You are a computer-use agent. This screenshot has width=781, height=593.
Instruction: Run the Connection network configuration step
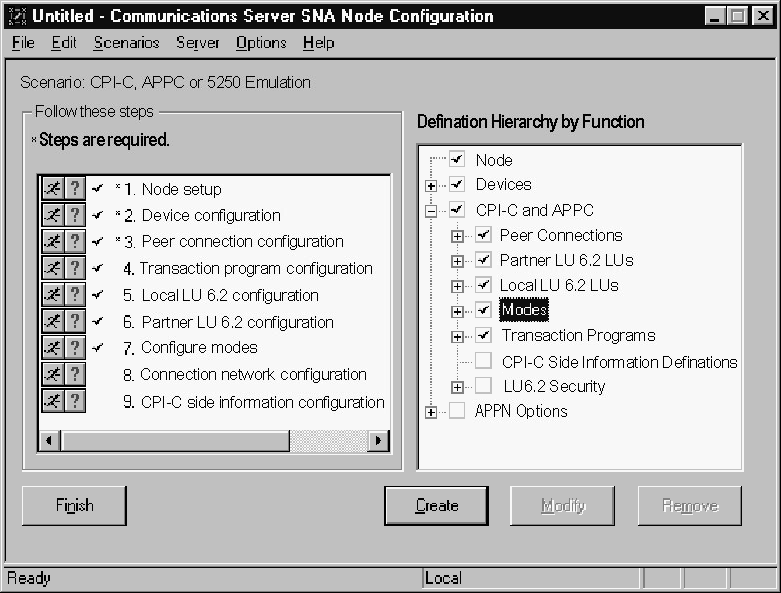(53, 375)
